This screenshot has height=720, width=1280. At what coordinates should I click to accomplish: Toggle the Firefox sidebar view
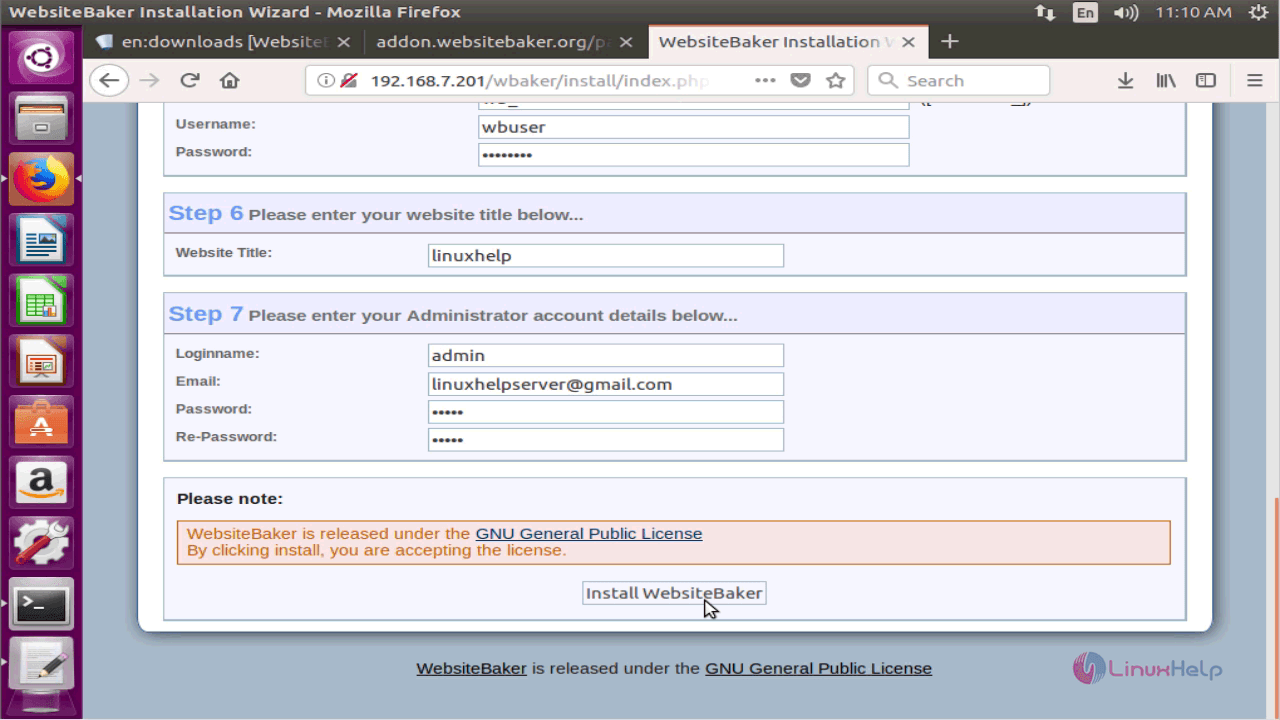(x=1206, y=81)
